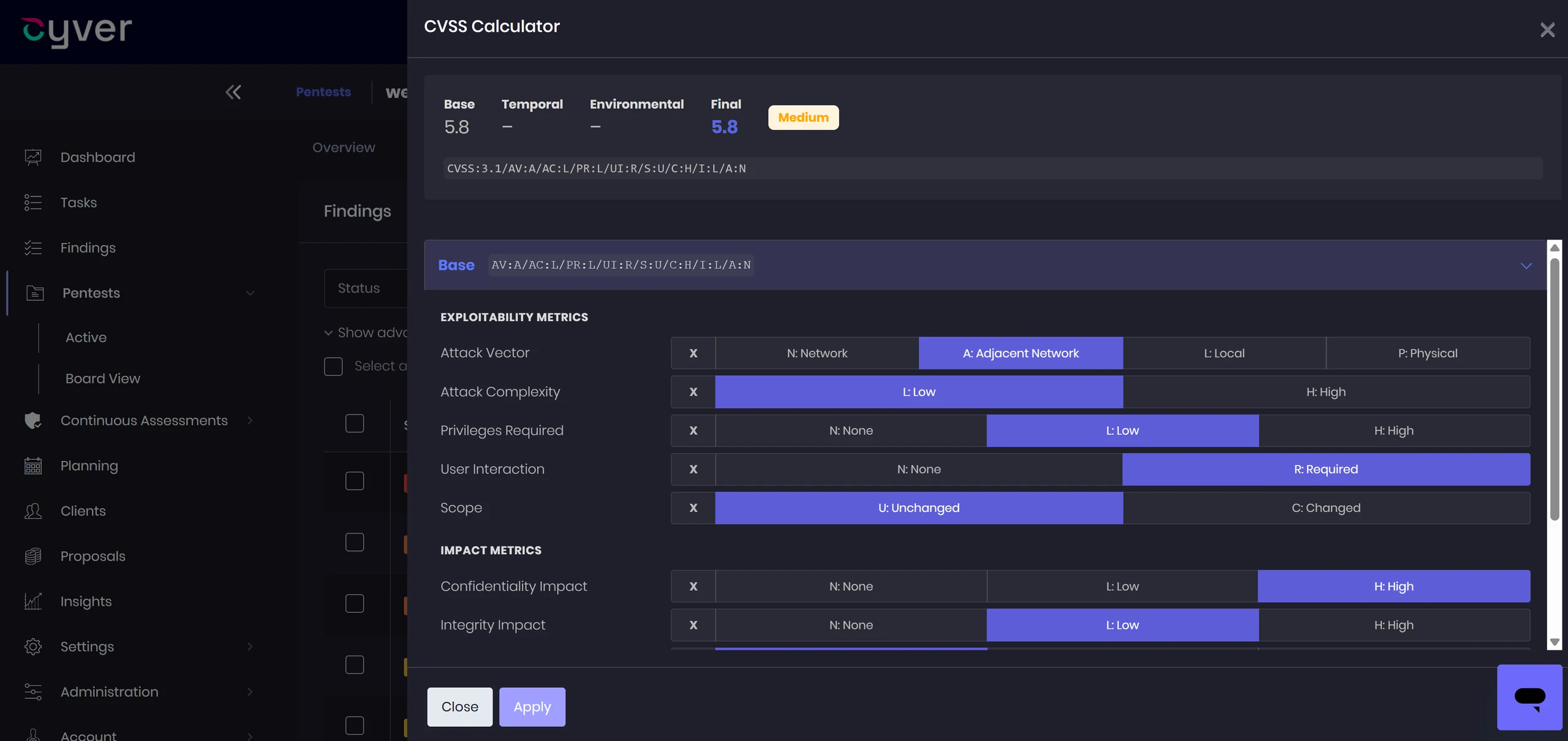Set Integrity Impact to H: High
The height and width of the screenshot is (741, 1568).
[x=1394, y=625]
